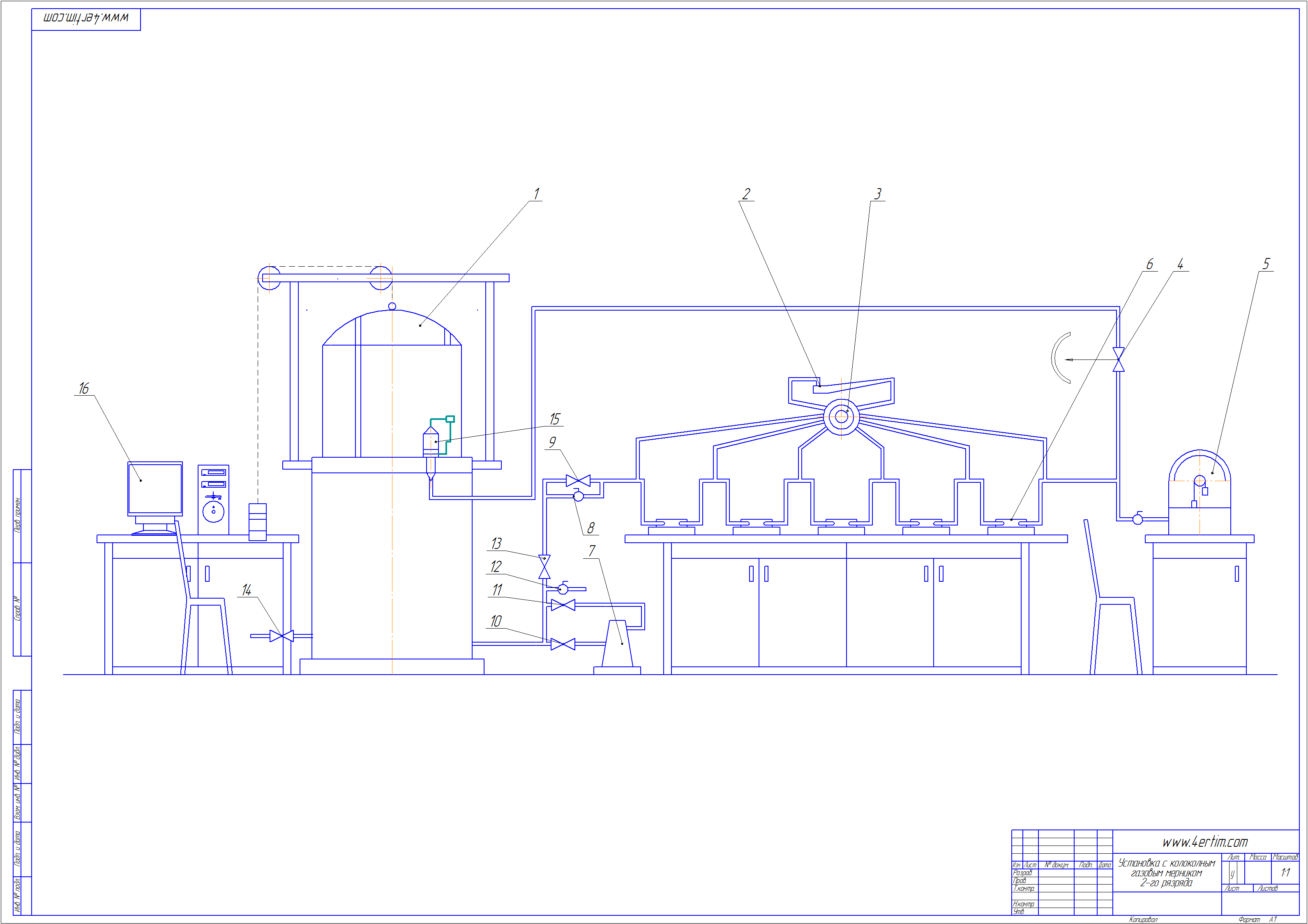Click the 1:1 scale value cell
This screenshot has height=924, width=1308.
point(1285,872)
